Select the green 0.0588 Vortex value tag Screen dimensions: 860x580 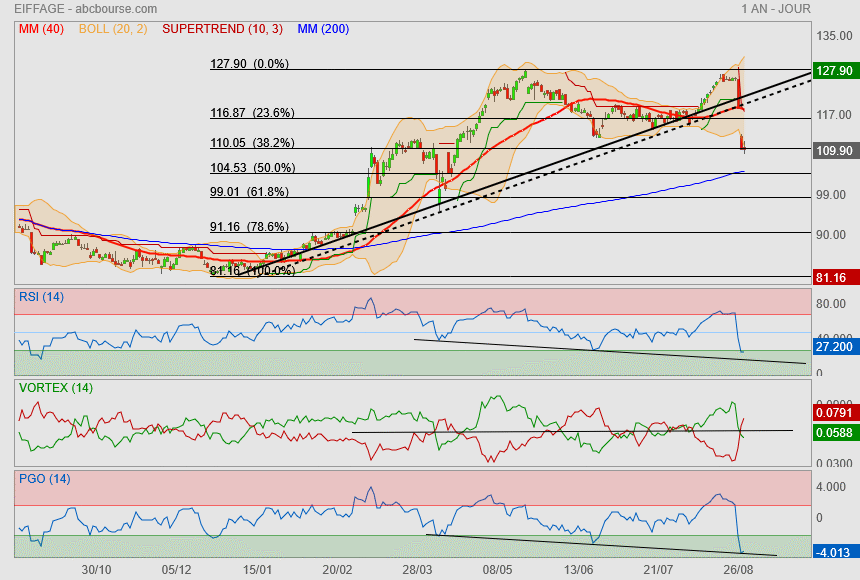834,432
